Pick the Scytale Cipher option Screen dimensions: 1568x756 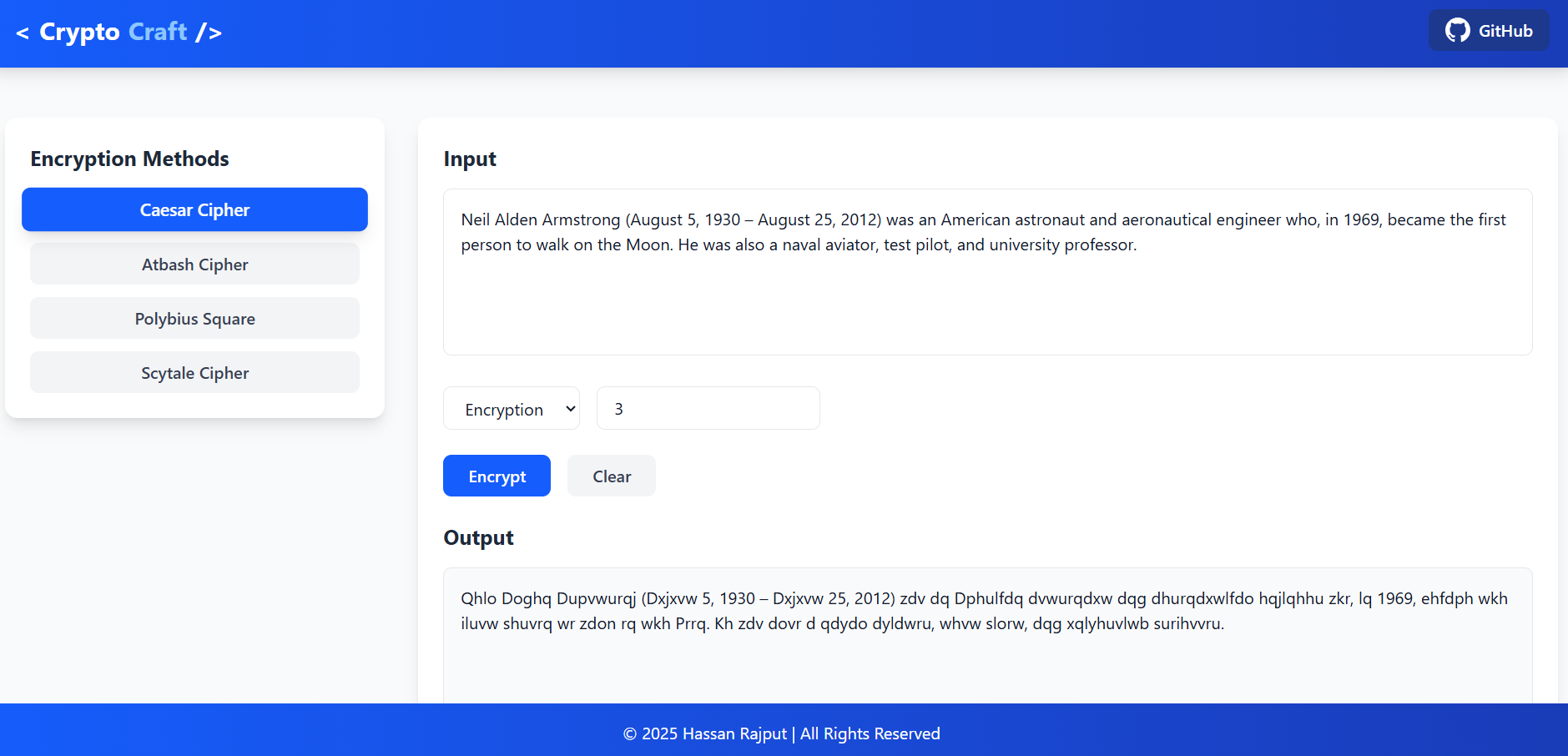[194, 373]
